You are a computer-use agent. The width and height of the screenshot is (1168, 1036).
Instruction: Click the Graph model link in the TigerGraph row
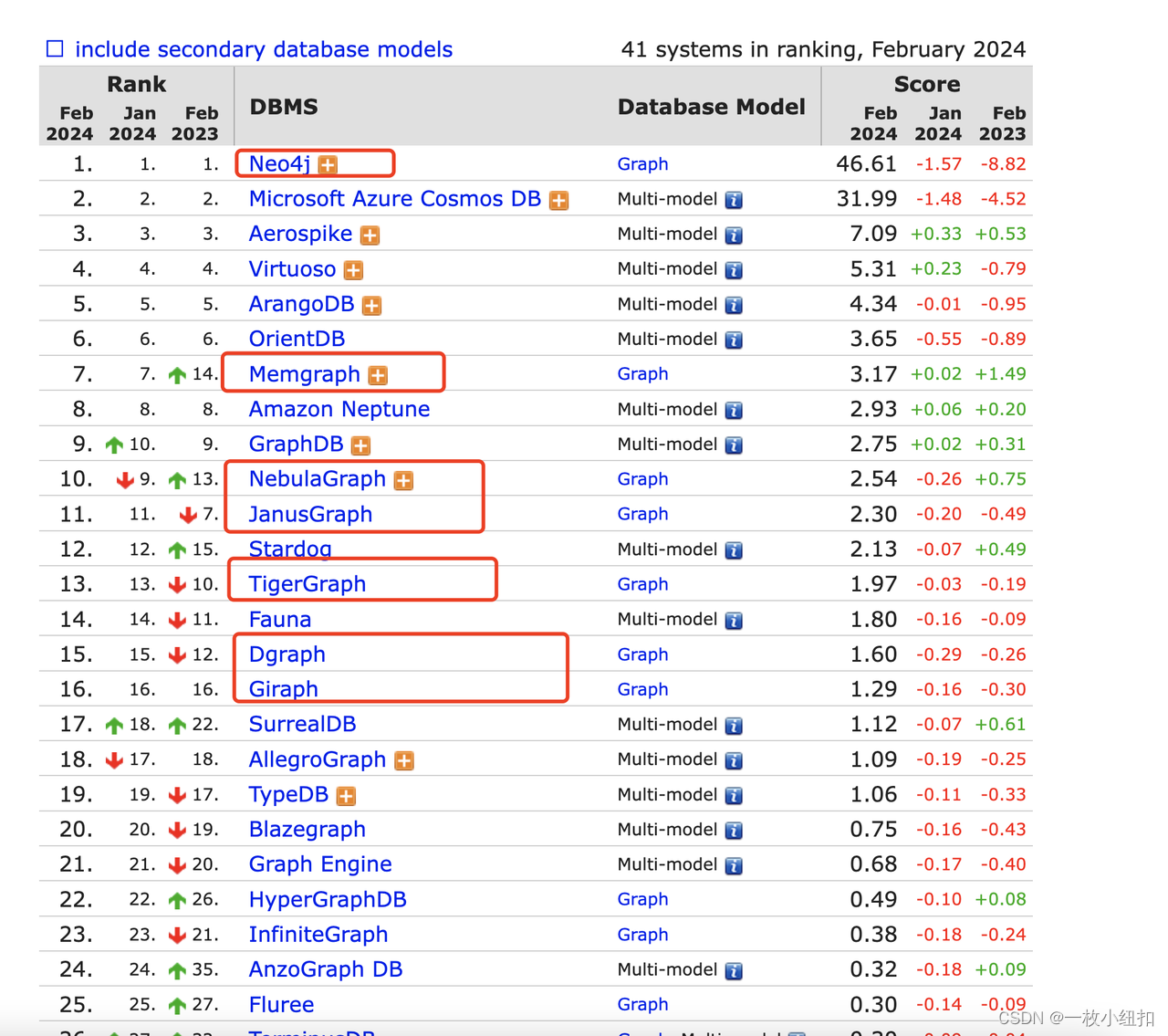click(x=642, y=584)
